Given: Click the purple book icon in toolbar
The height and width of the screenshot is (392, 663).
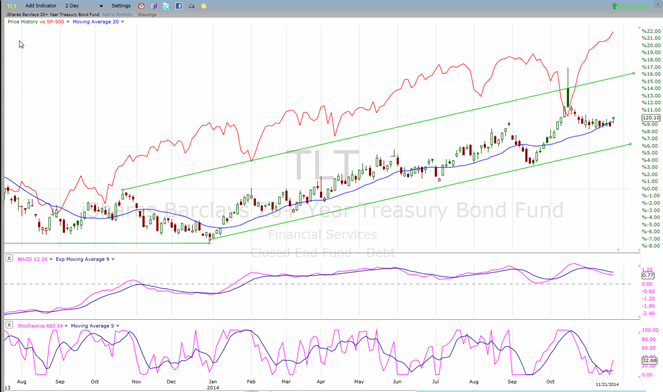Looking at the screenshot, I should pos(154,6).
